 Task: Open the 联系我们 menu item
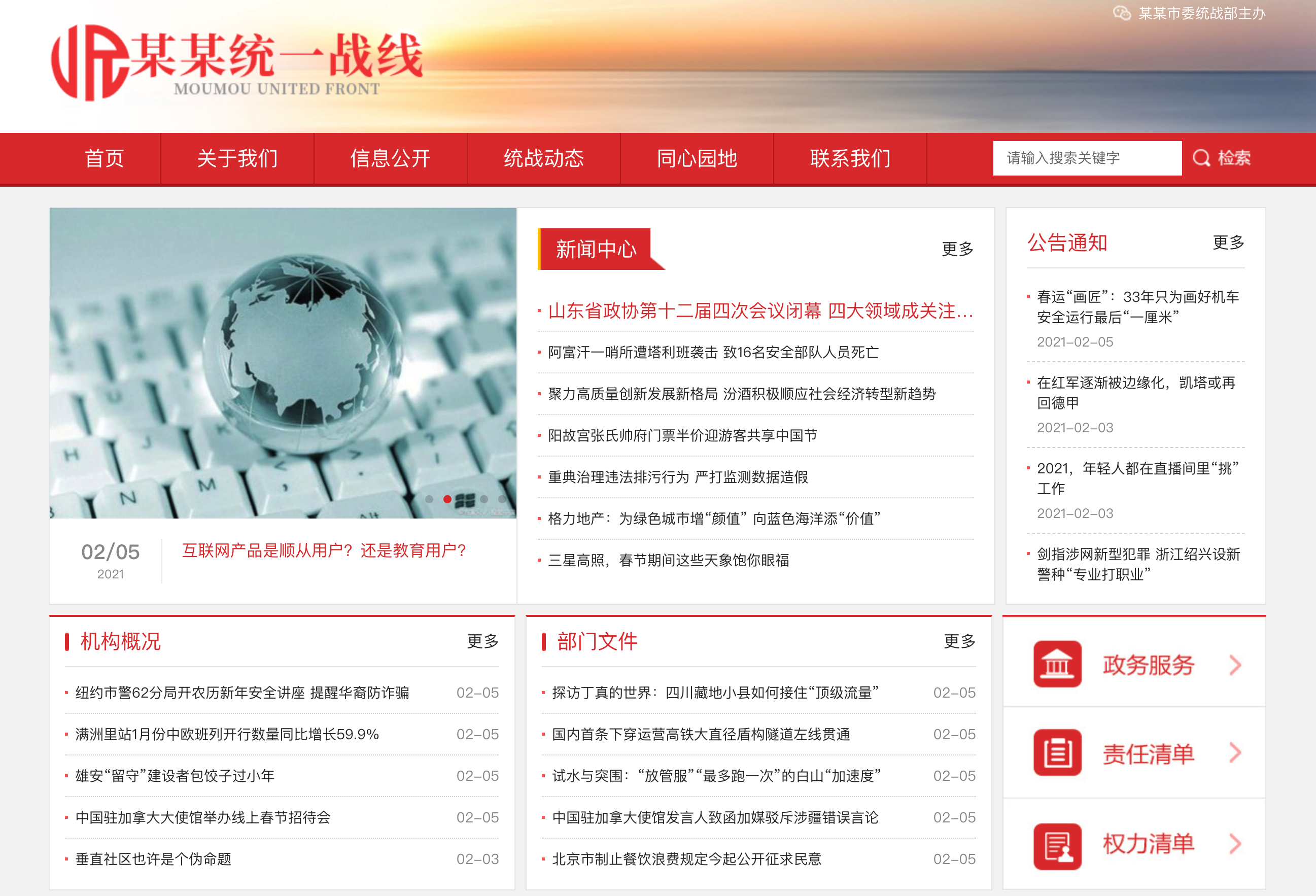(x=850, y=159)
